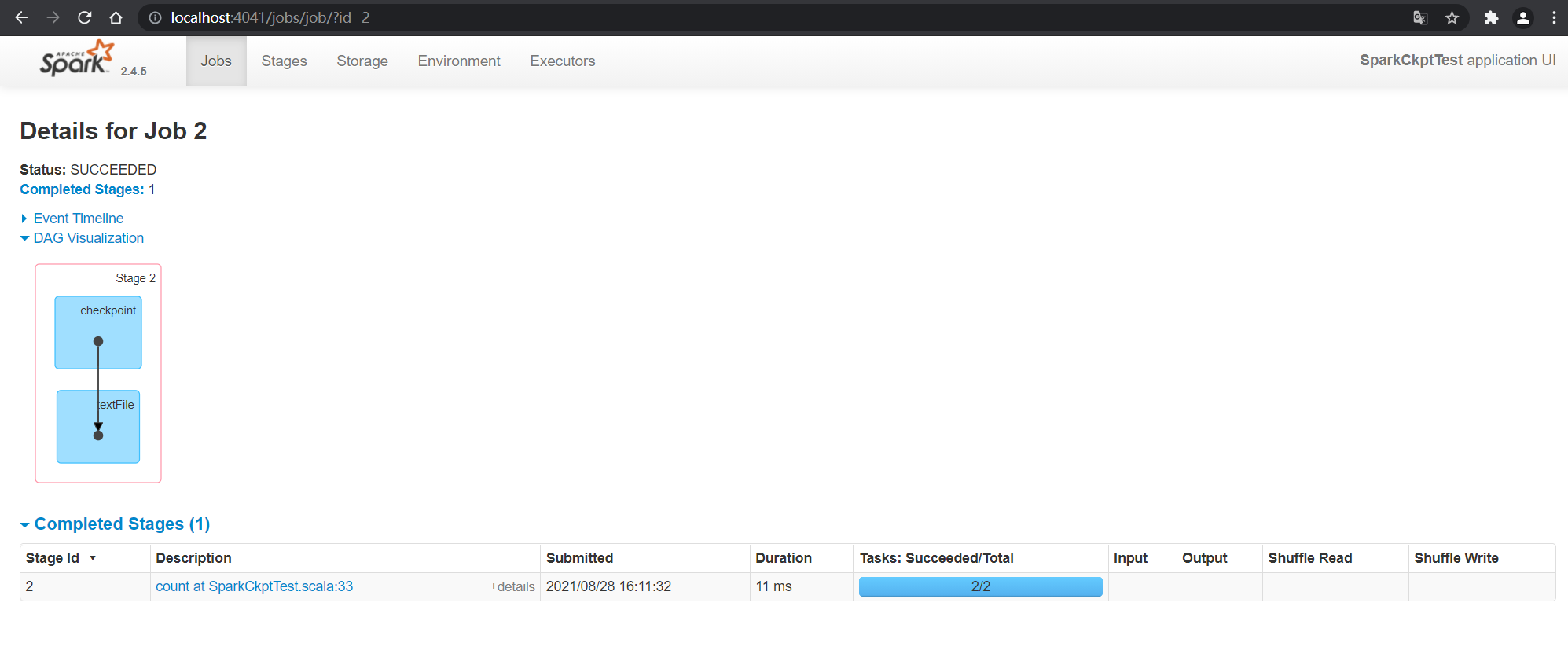This screenshot has width=1568, height=665.
Task: Click the 2/2 tasks progress bar
Action: (x=980, y=586)
